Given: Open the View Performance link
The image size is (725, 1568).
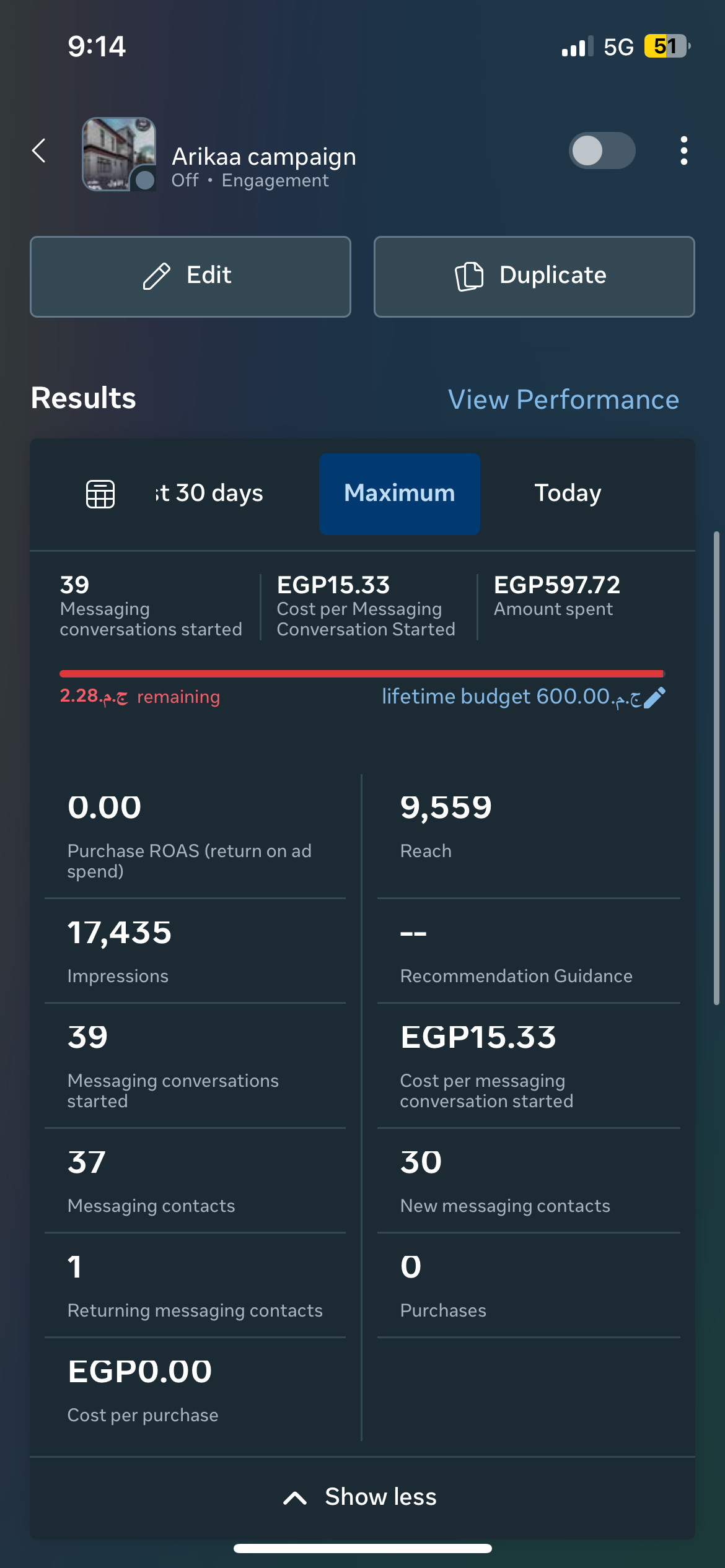Looking at the screenshot, I should coord(563,399).
